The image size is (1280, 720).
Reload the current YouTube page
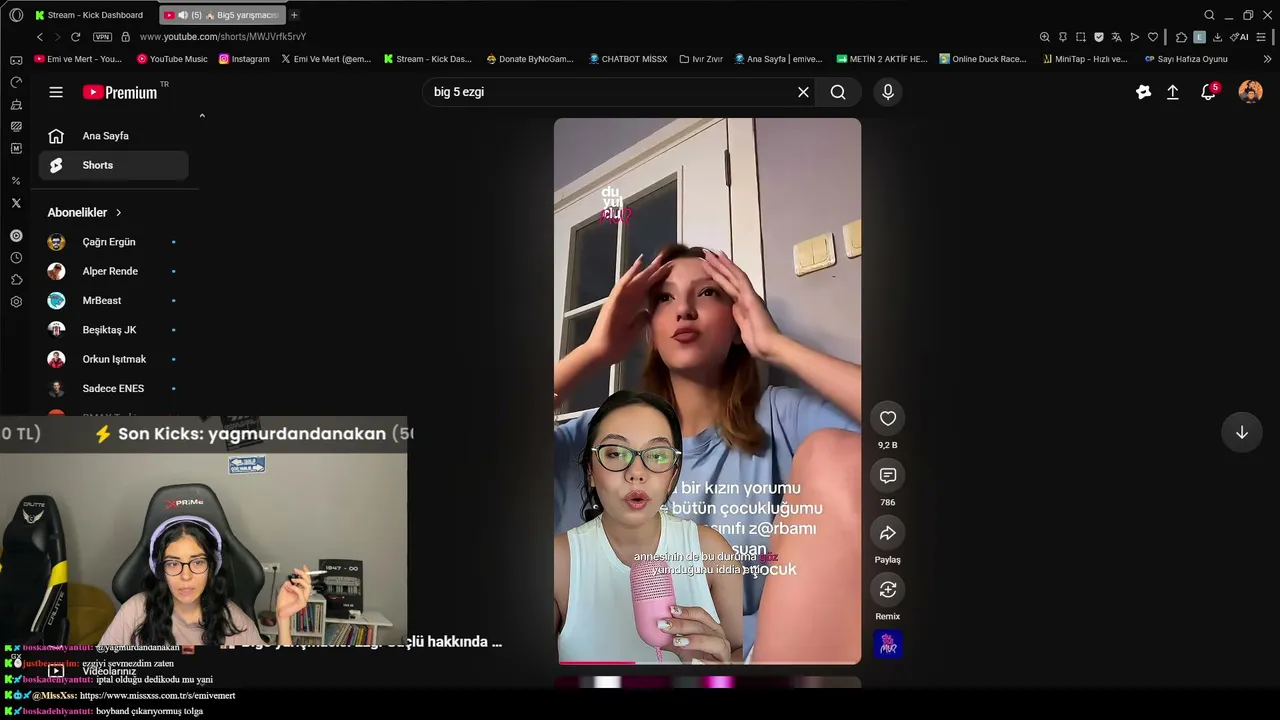75,37
